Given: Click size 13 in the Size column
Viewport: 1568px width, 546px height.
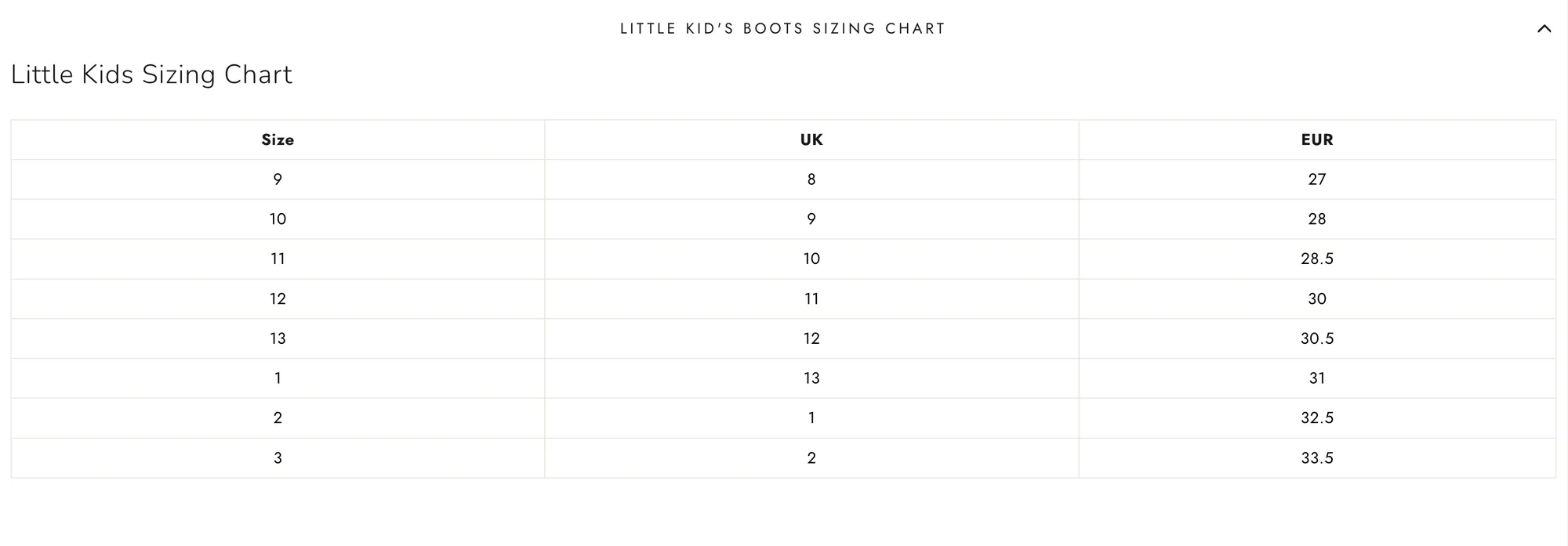Looking at the screenshot, I should [x=278, y=338].
